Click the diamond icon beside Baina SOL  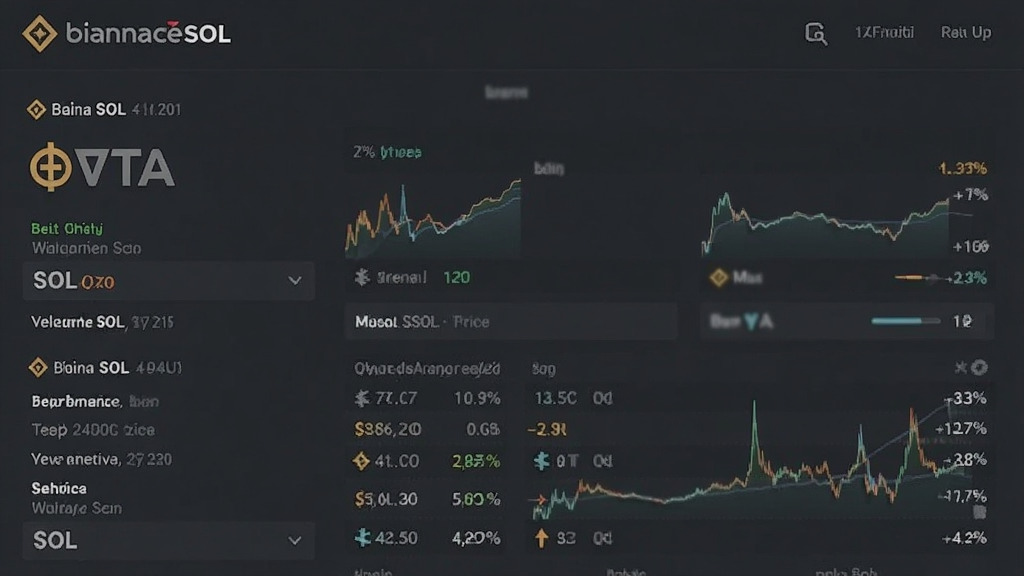(x=36, y=110)
